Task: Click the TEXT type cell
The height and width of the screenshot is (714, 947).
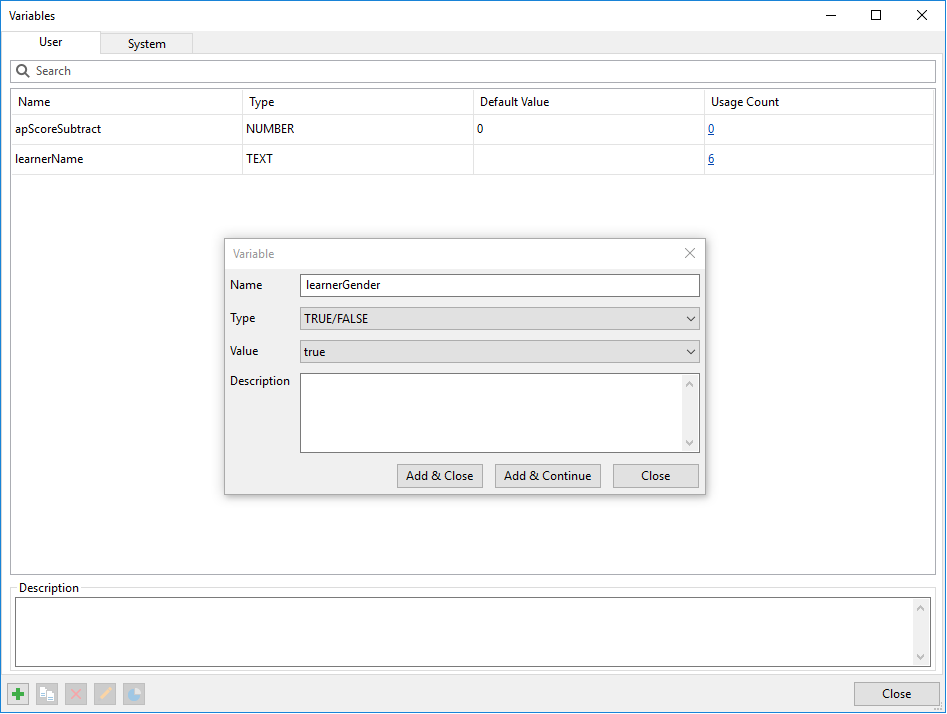Action: [358, 159]
